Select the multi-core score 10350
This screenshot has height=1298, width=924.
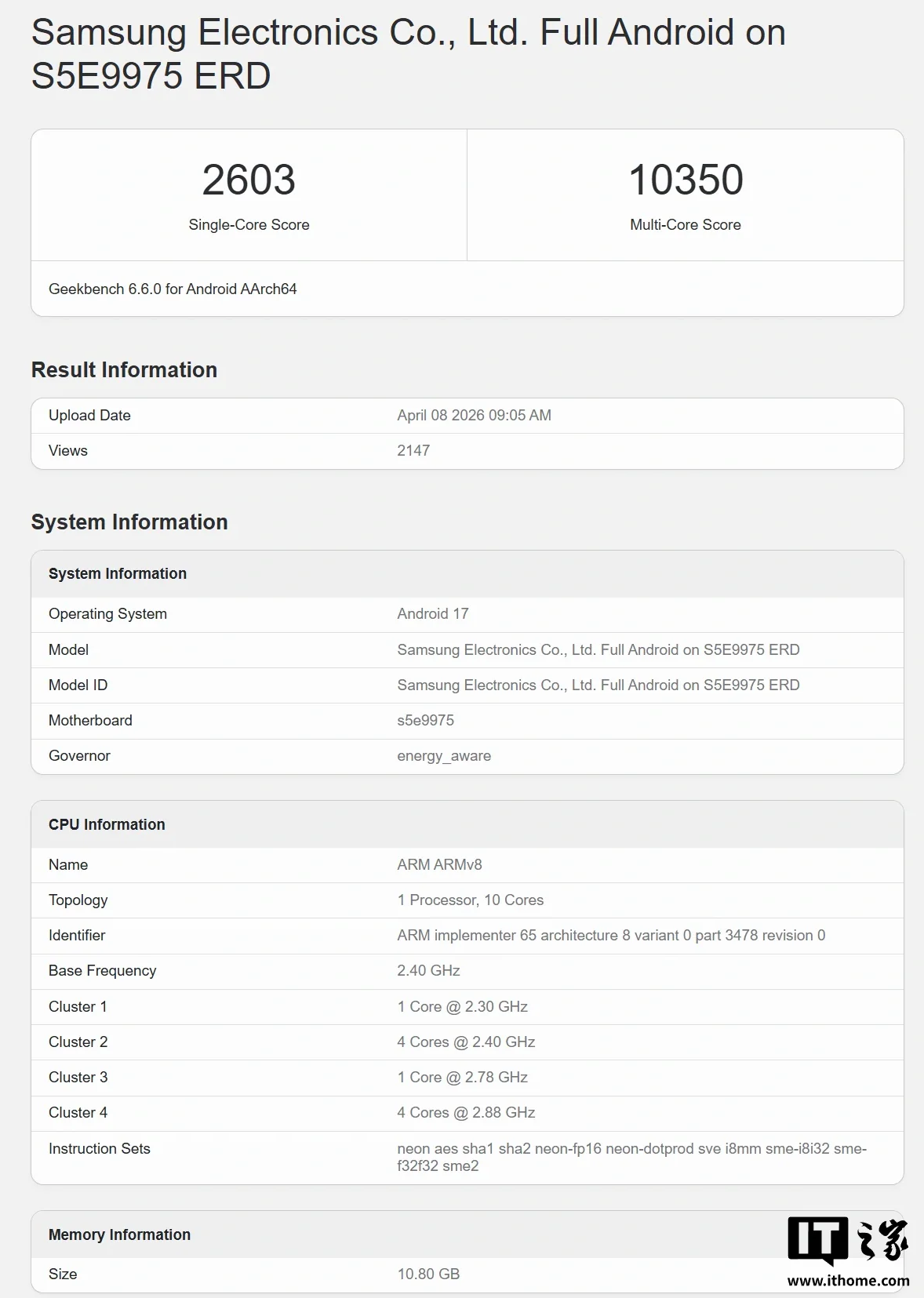686,180
